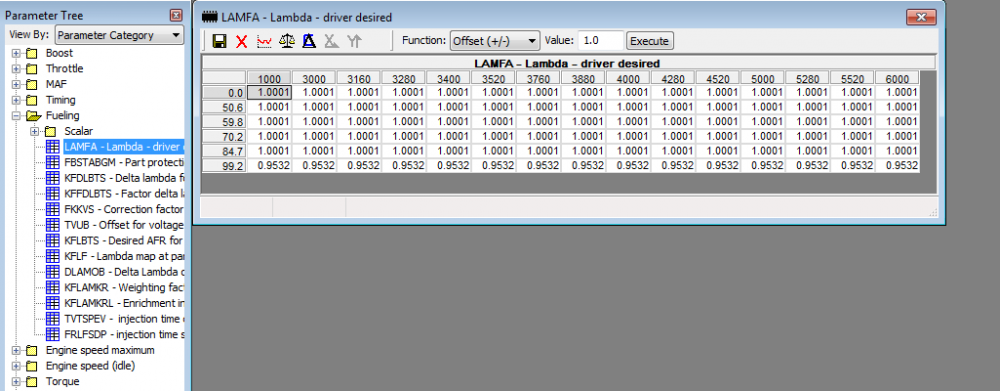Image resolution: width=1000 pixels, height=391 pixels.
Task: Expand the Boost folder node
Action: [x=16, y=53]
